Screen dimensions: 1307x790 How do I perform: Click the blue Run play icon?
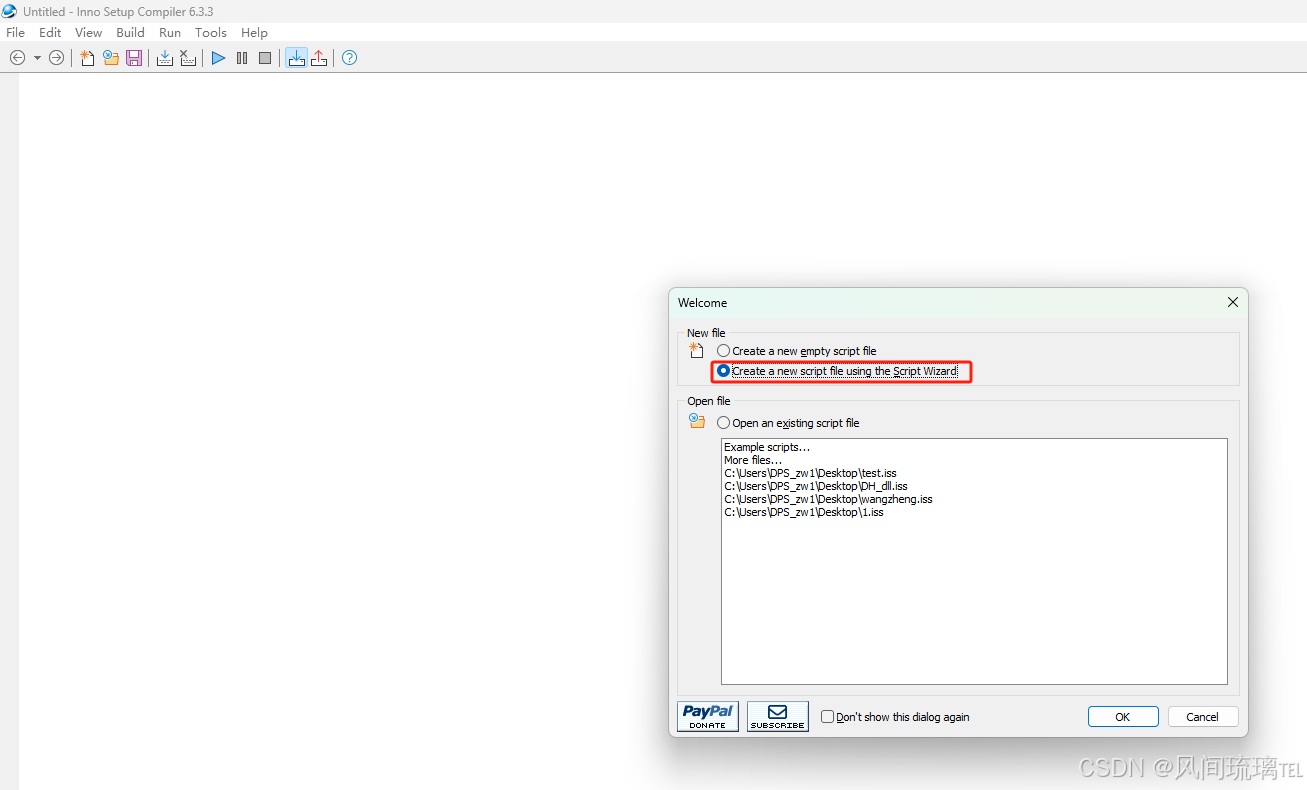[x=218, y=58]
